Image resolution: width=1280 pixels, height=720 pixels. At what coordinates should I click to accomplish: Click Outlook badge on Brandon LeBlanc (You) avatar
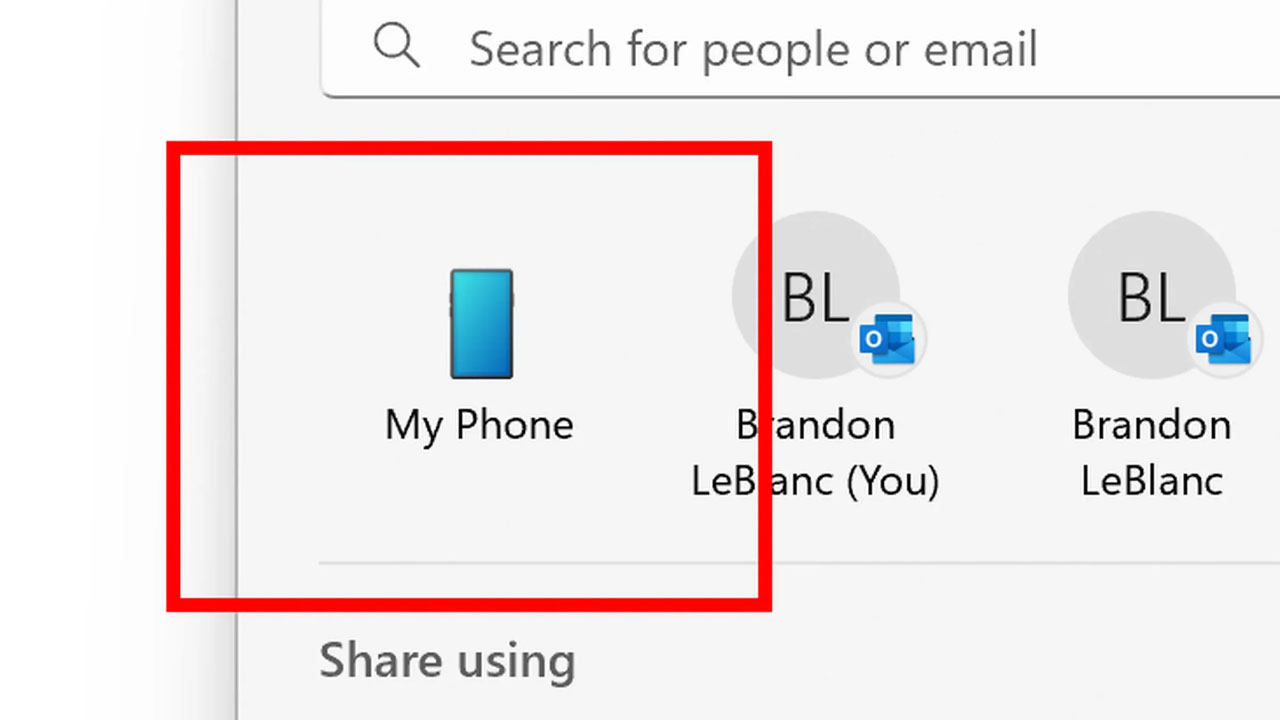tap(889, 340)
